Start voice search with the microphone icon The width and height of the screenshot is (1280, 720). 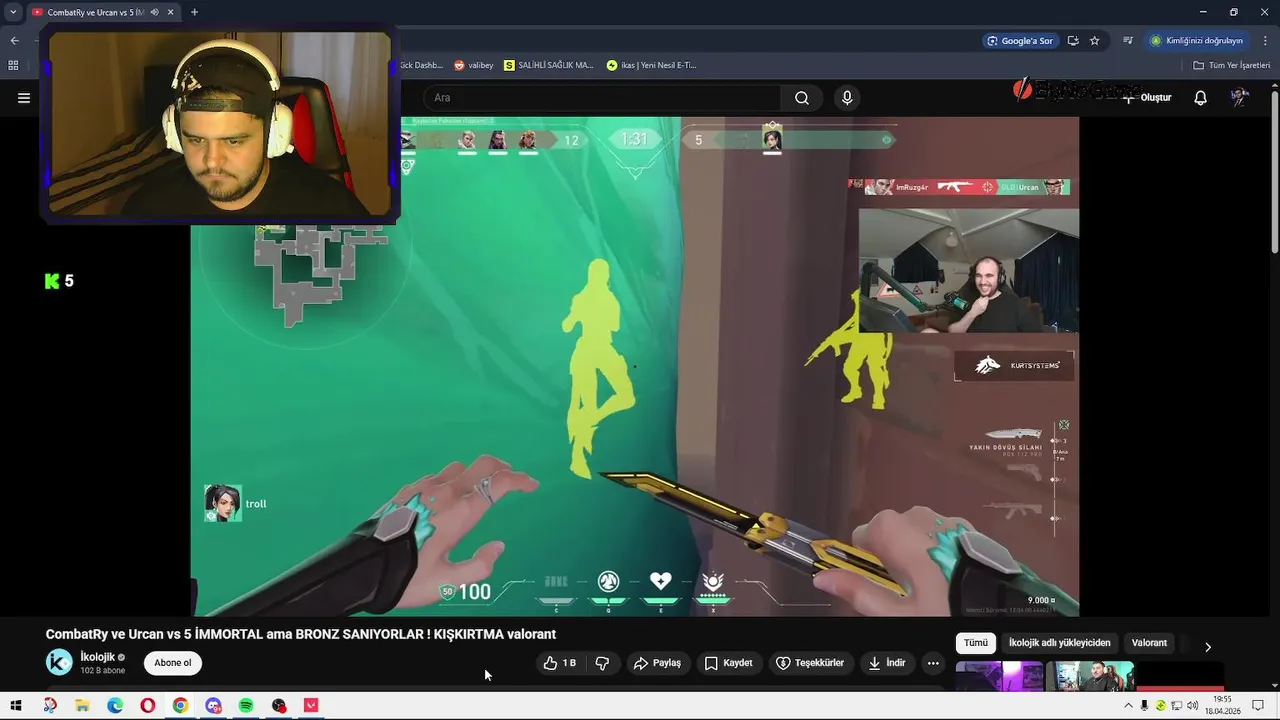(847, 98)
